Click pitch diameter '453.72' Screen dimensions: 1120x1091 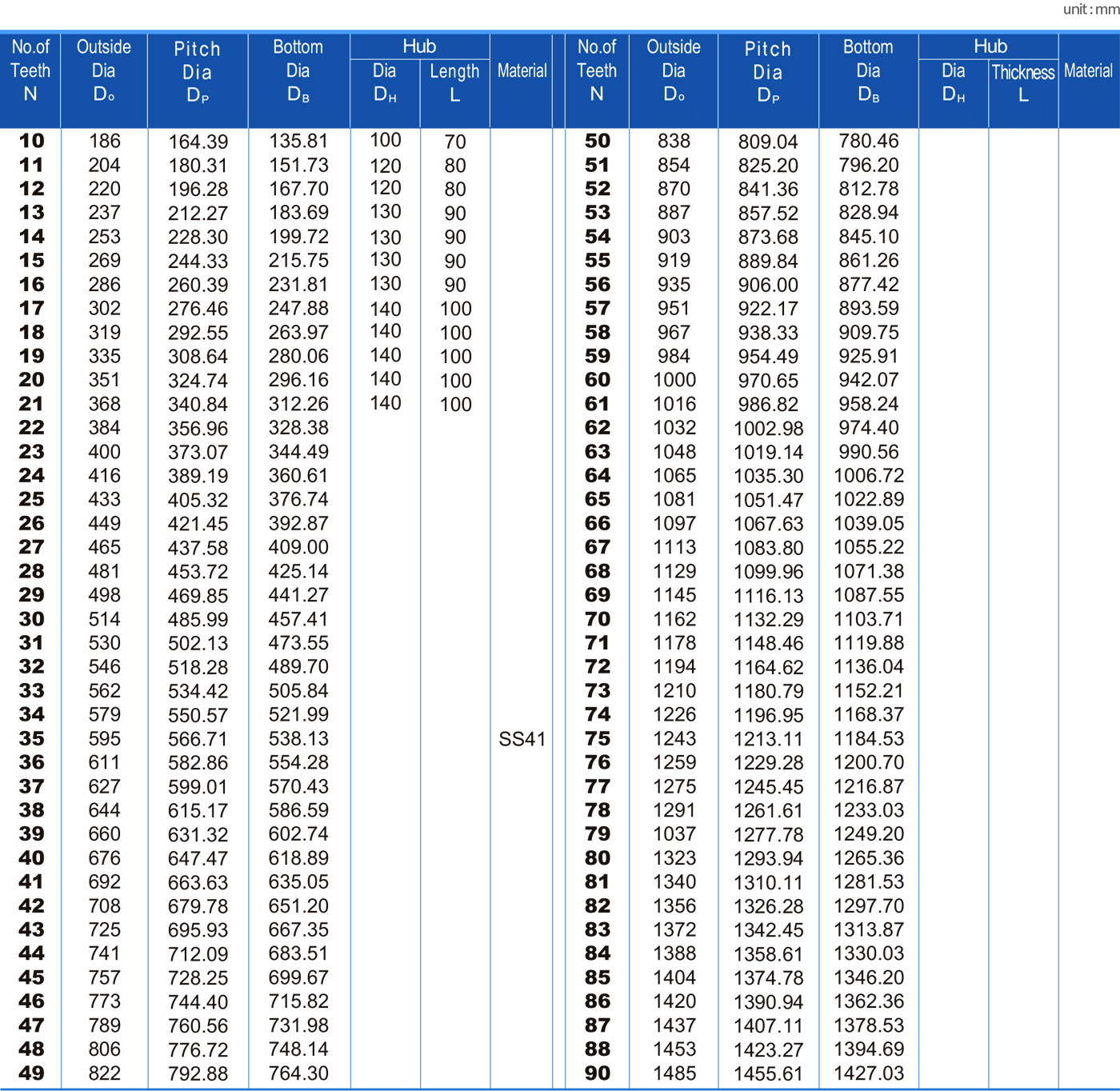(198, 573)
